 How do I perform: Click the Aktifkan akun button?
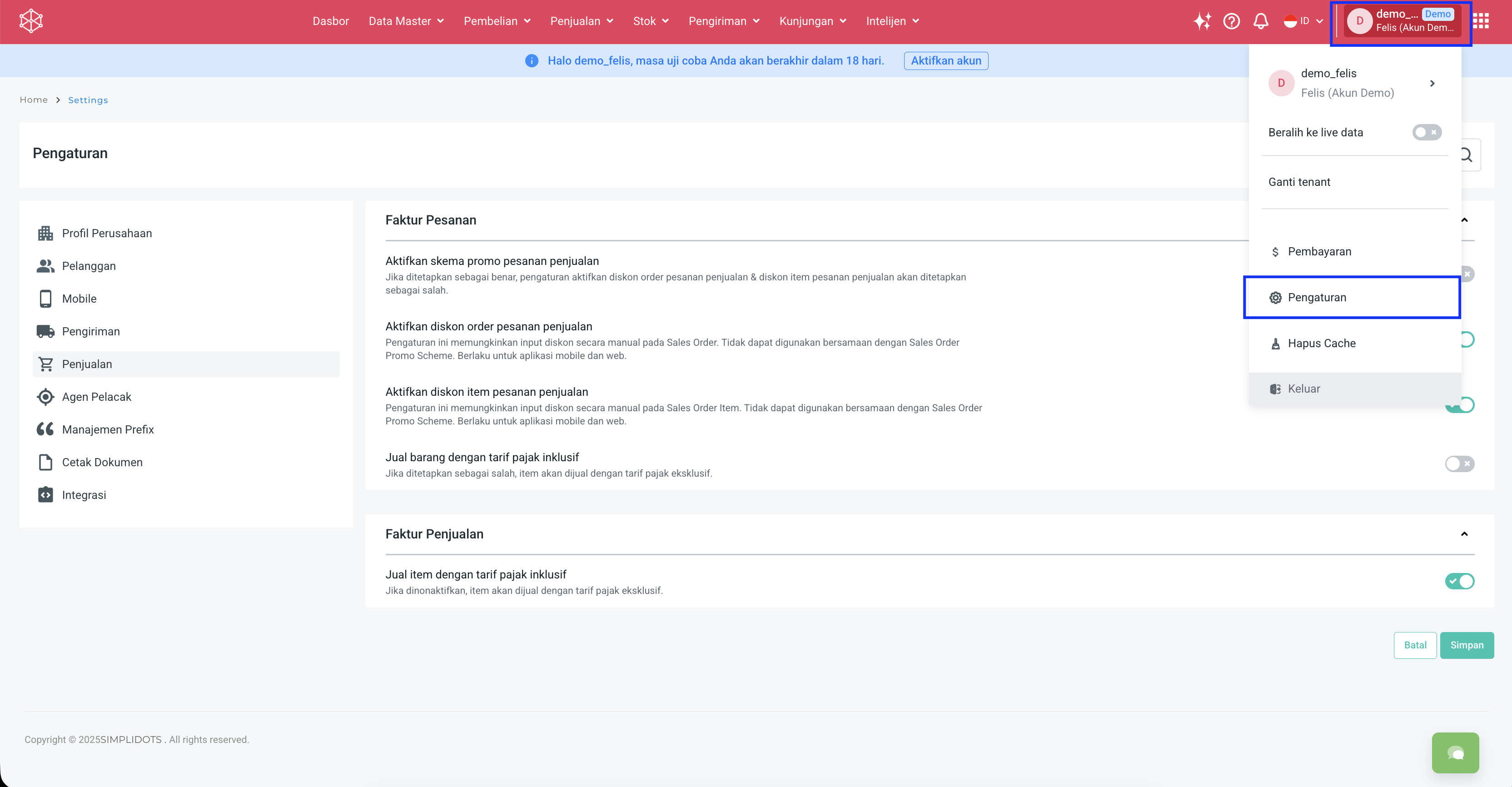(945, 60)
